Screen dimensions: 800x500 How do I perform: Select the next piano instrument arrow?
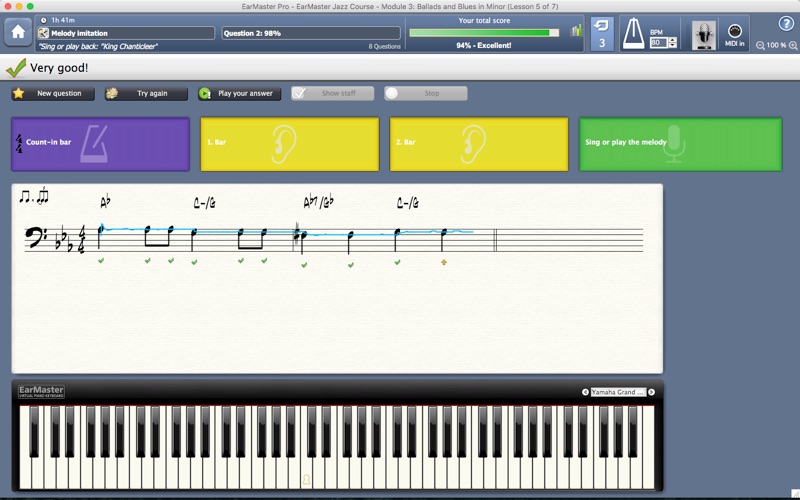tap(651, 392)
